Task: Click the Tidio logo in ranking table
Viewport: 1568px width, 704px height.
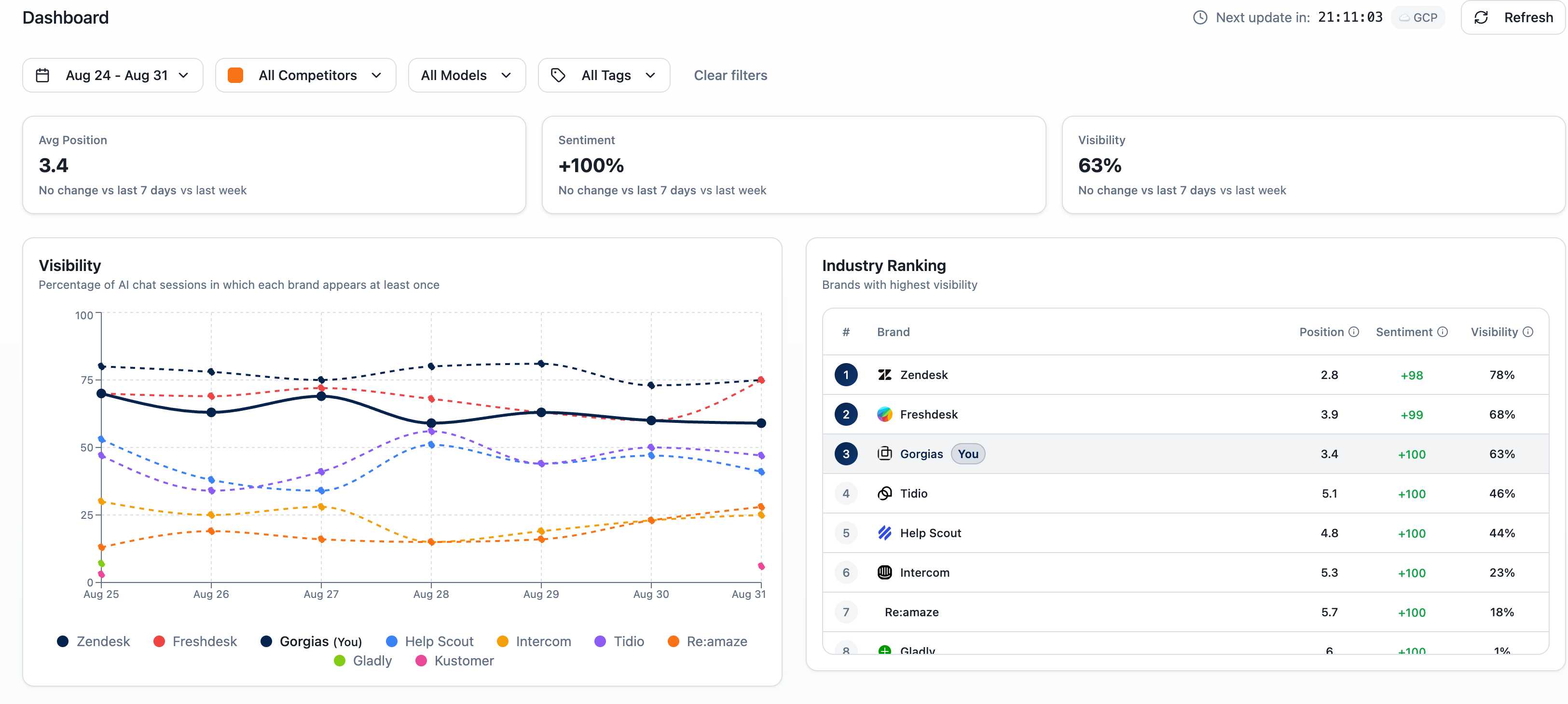Action: pyautogui.click(x=884, y=493)
